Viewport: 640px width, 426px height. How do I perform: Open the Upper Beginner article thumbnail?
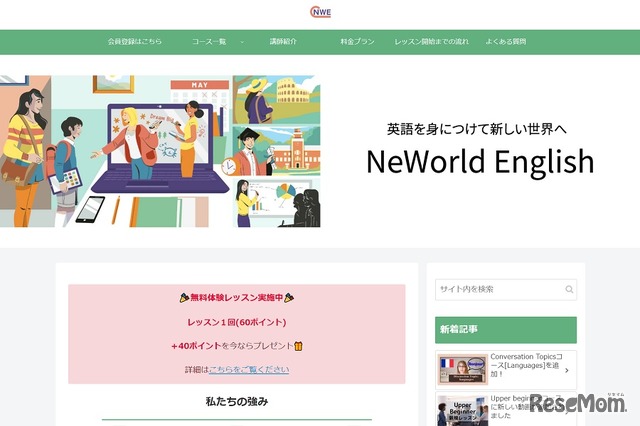pyautogui.click(x=463, y=411)
